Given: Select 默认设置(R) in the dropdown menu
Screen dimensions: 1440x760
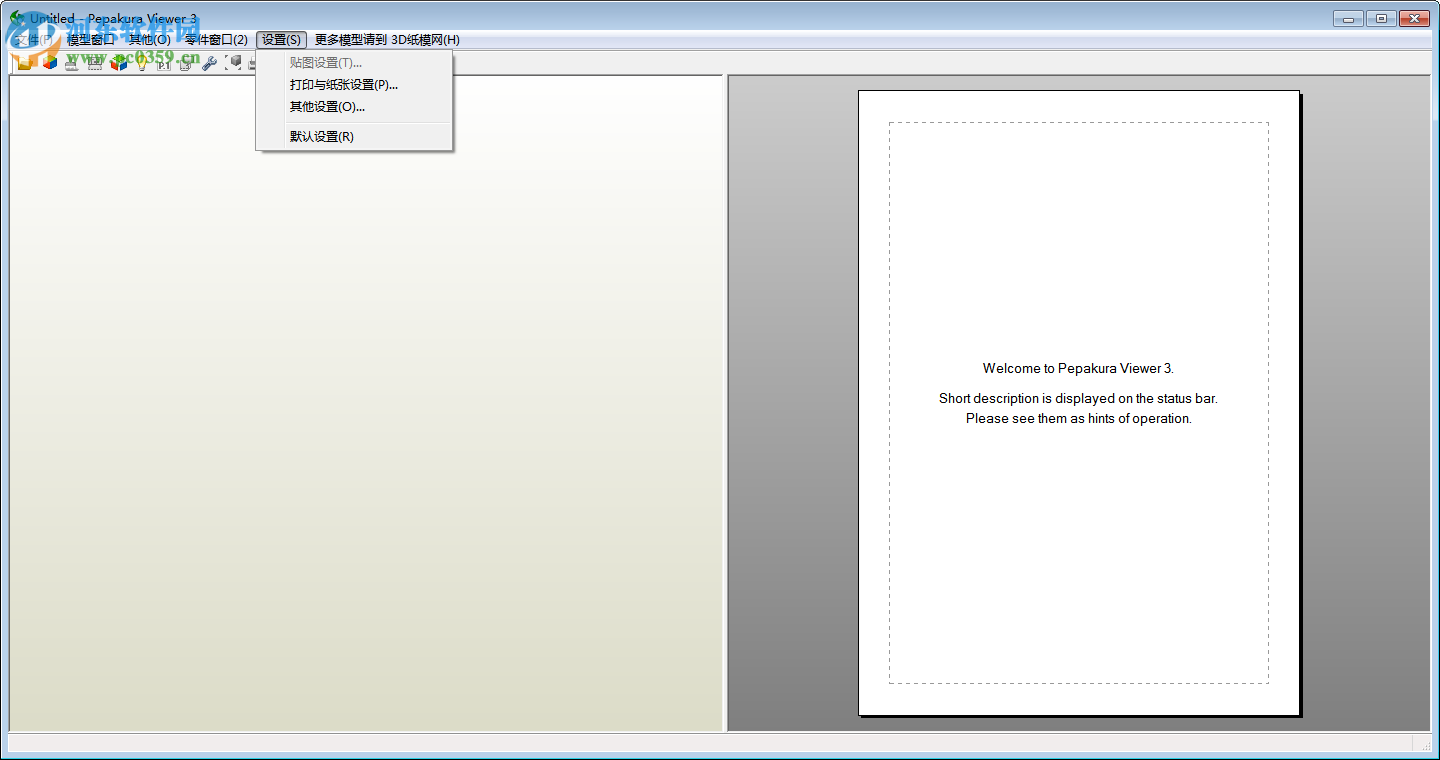Looking at the screenshot, I should pos(354,137).
